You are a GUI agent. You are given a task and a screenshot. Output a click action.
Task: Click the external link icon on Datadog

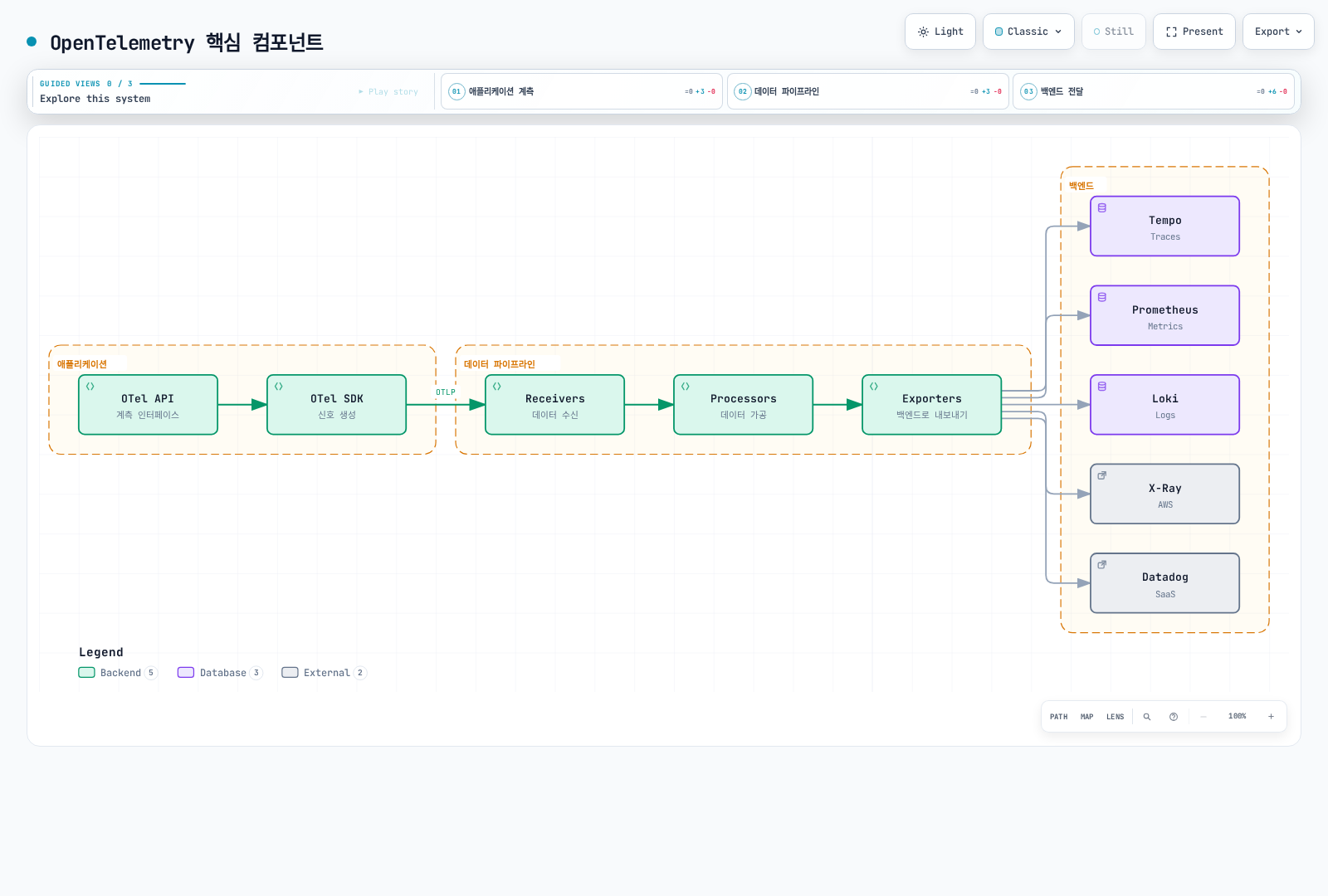[x=1102, y=565]
